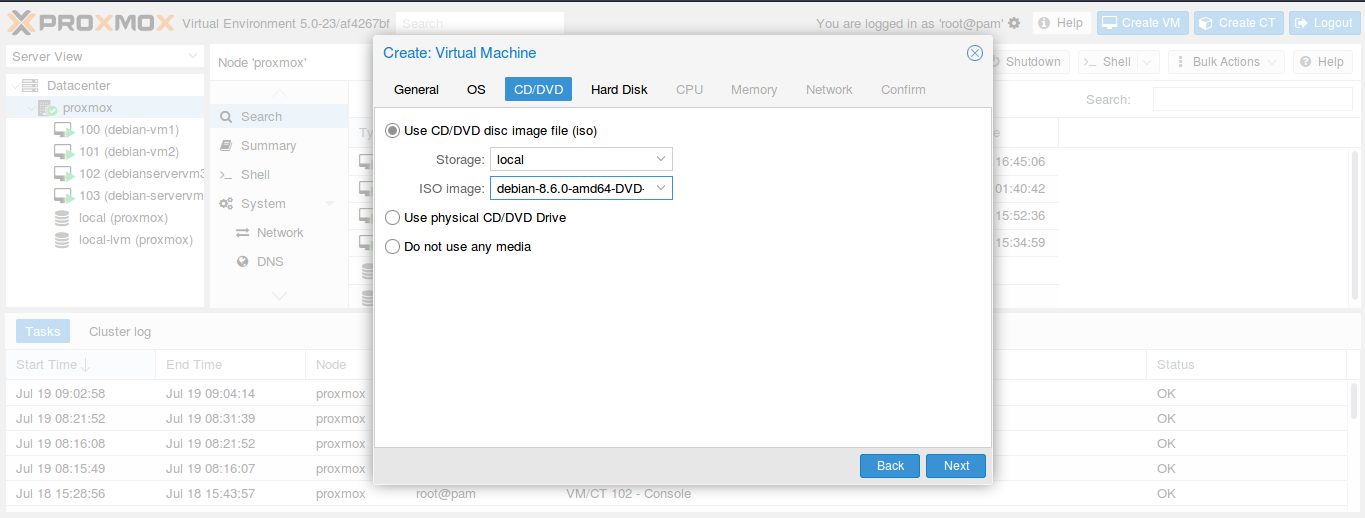The height and width of the screenshot is (518, 1365).
Task: Select task row starting Jul 18 15:28:56
Action: pos(676,494)
